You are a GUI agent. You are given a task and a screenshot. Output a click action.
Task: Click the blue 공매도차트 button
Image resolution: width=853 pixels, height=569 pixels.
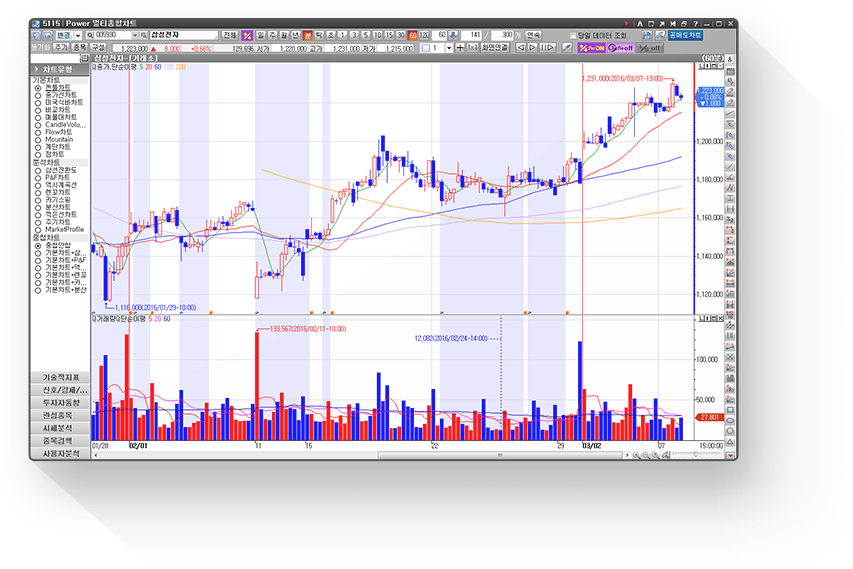[685, 35]
